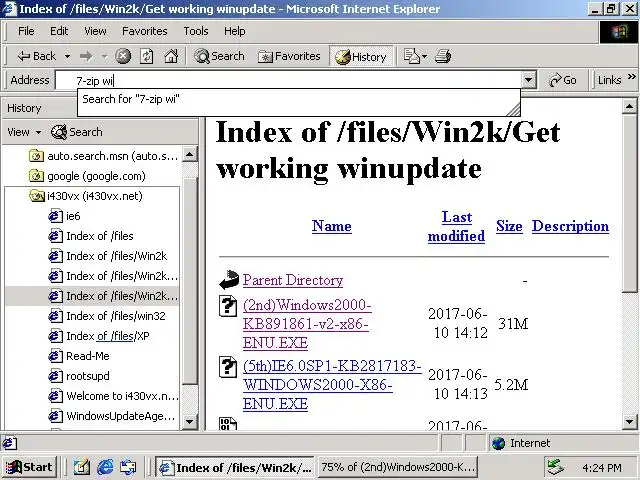
Task: Open the toolbar Search pane
Action: pyautogui.click(x=219, y=56)
